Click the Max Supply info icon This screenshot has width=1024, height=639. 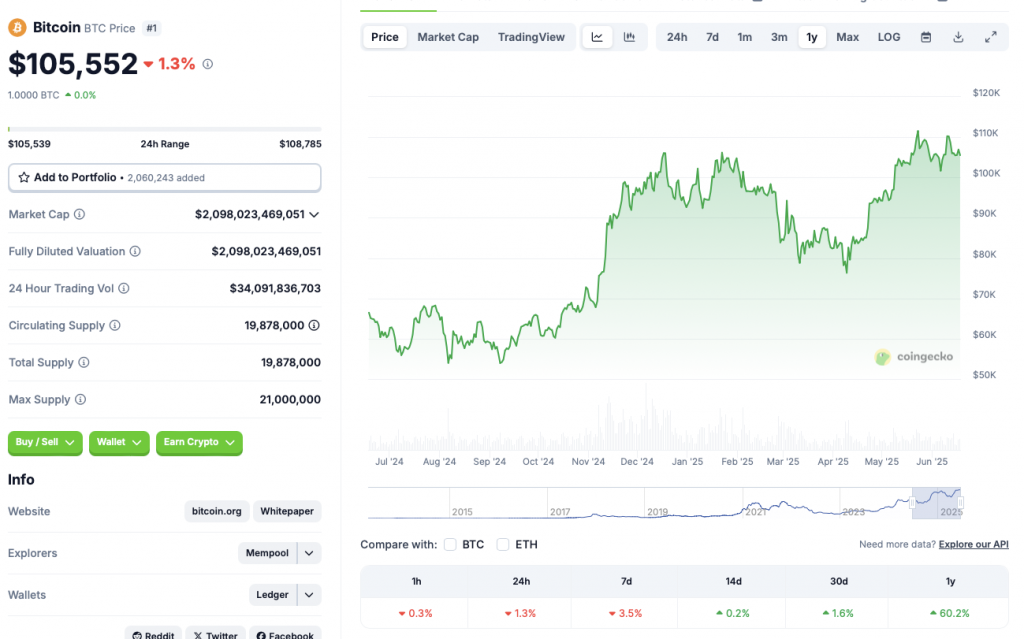pos(80,399)
